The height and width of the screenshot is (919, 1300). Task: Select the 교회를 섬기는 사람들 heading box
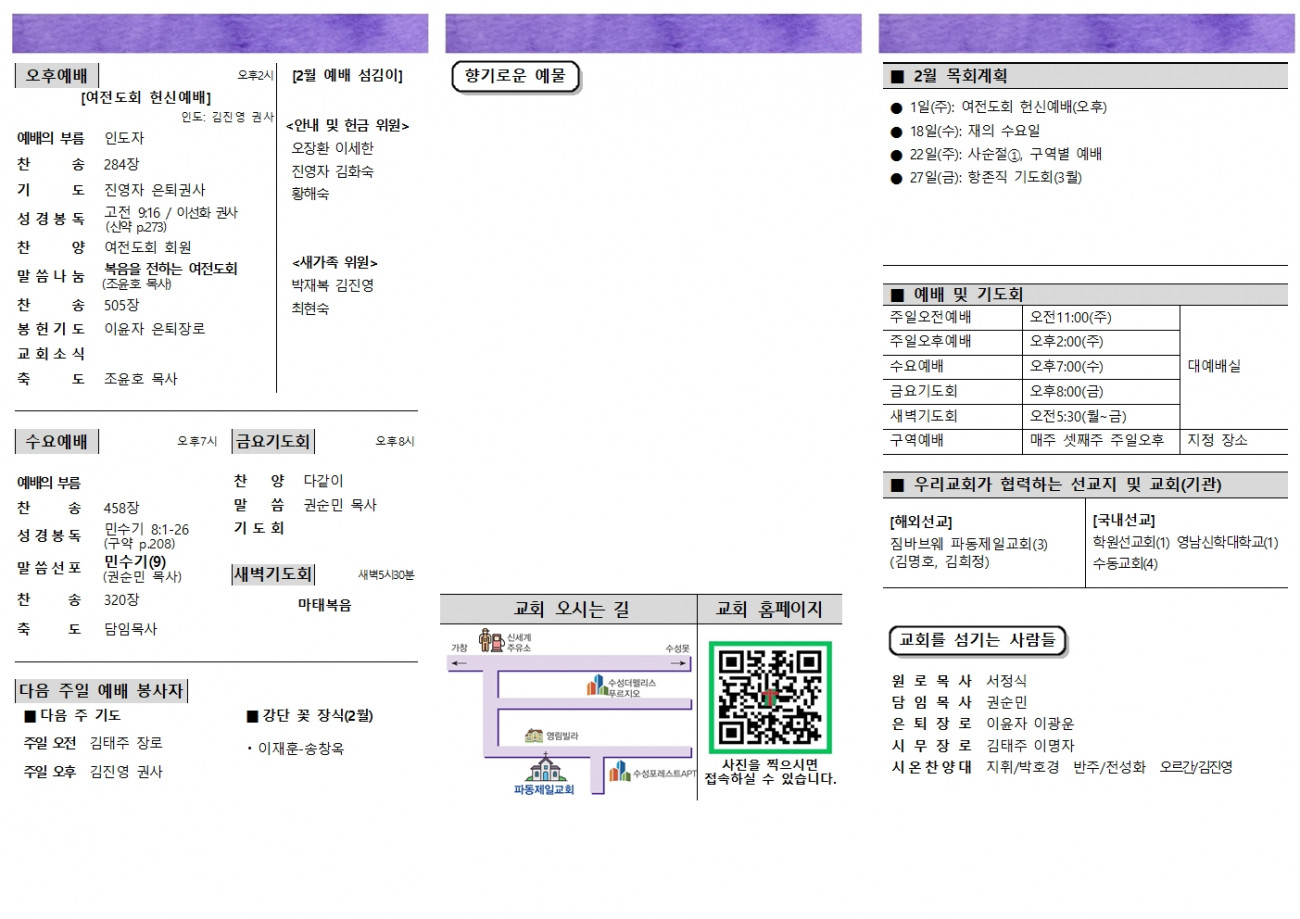pos(977,638)
